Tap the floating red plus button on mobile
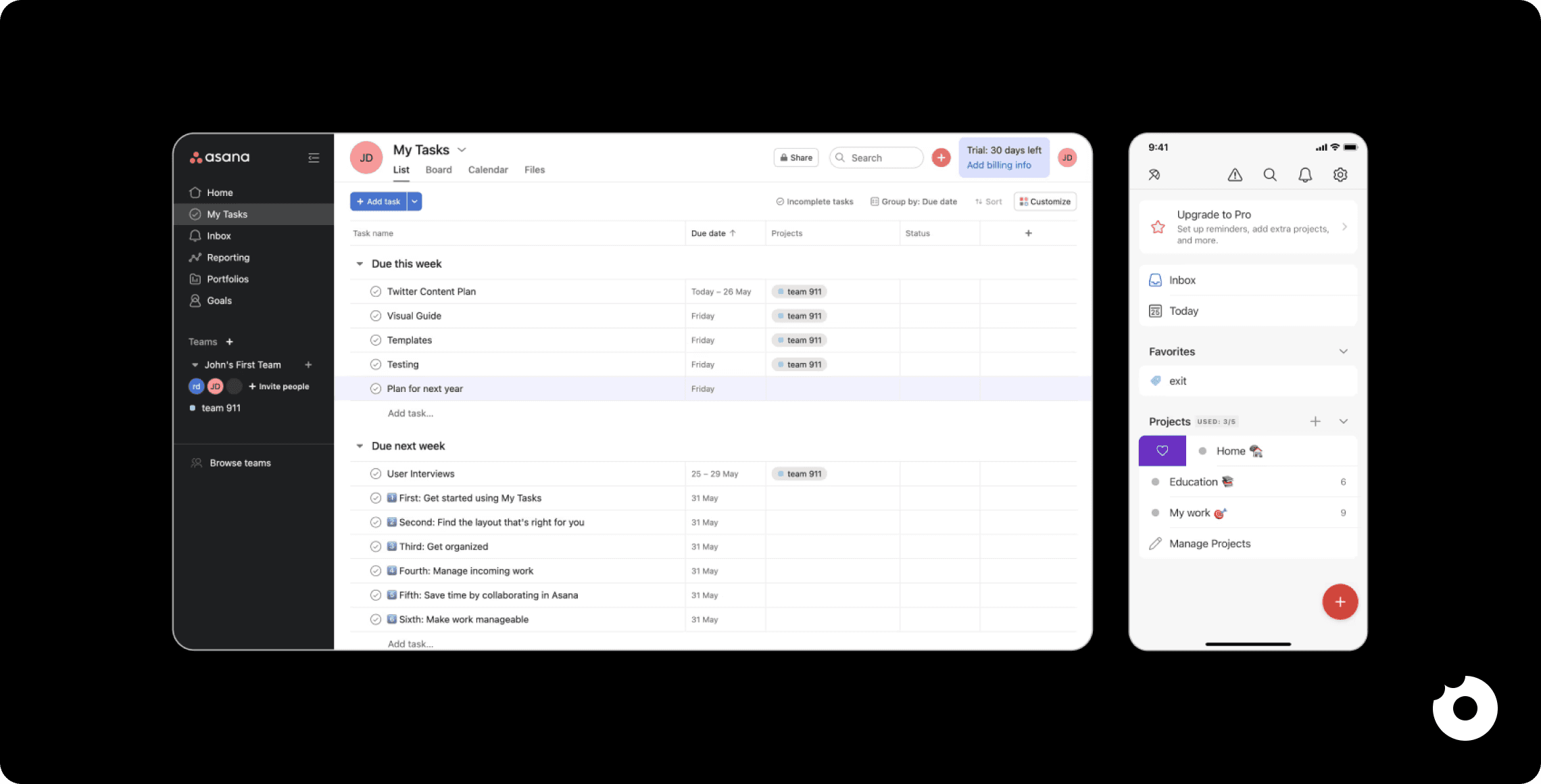Viewport: 1541px width, 784px height. [x=1340, y=602]
